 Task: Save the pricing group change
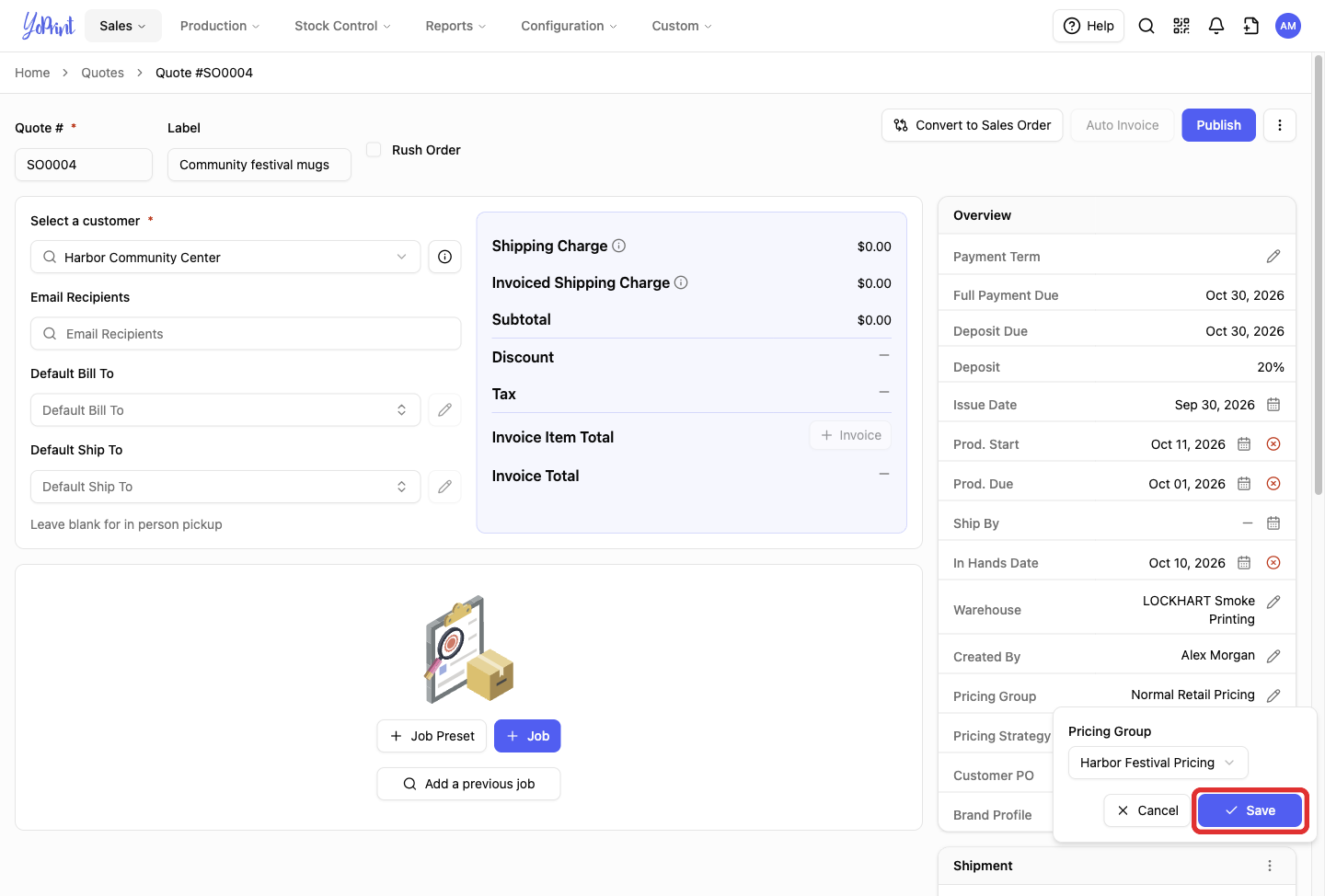point(1250,810)
